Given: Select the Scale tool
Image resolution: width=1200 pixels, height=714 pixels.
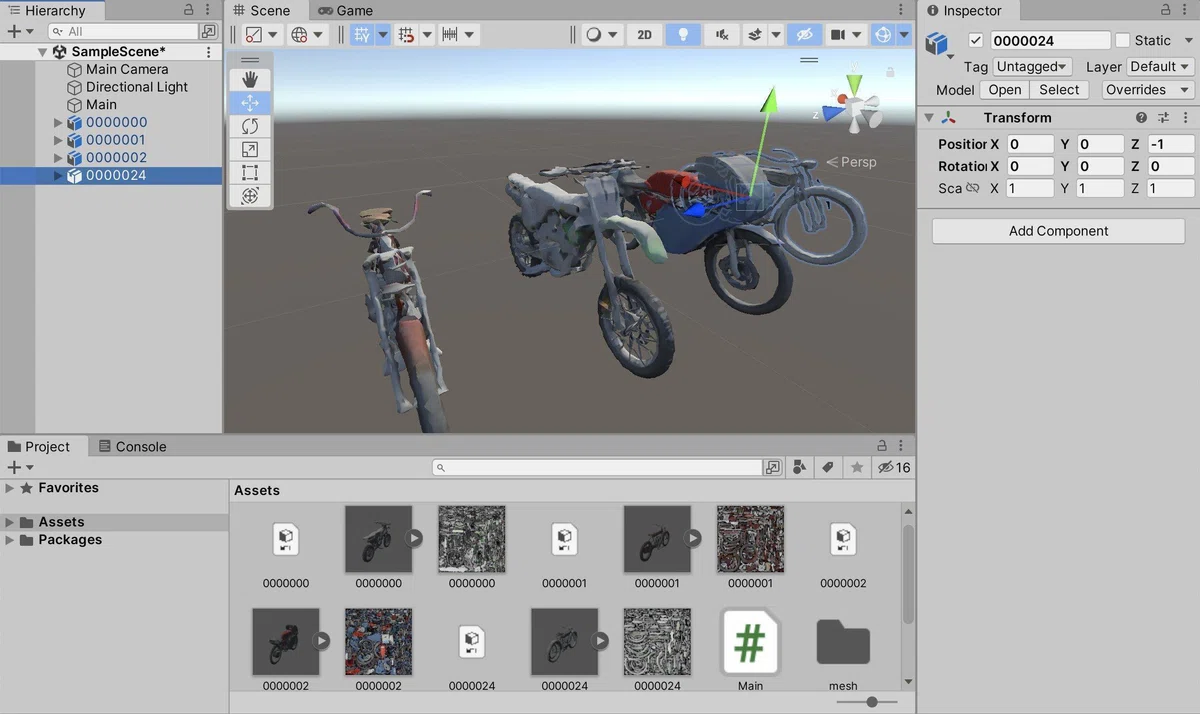Looking at the screenshot, I should point(250,149).
